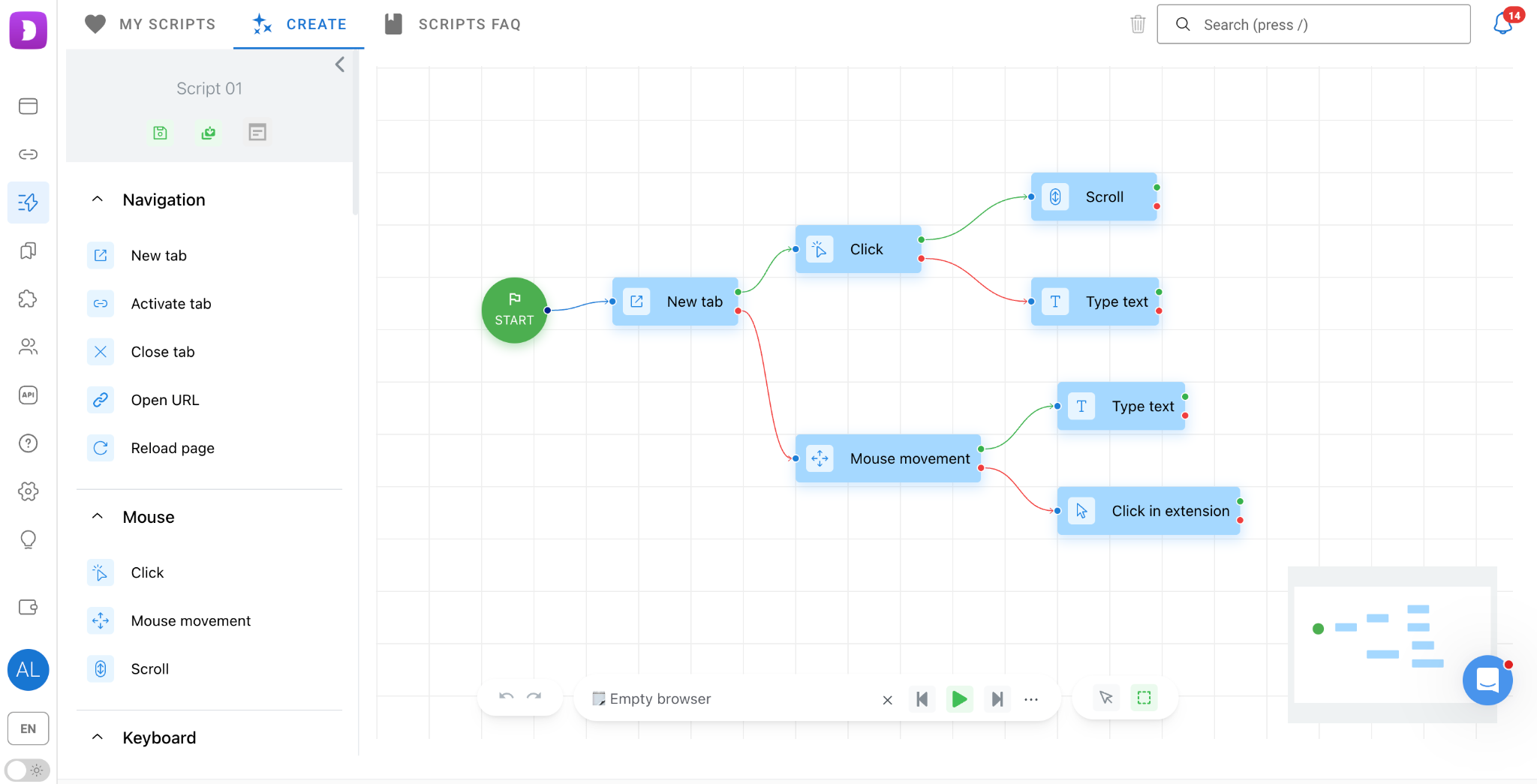Open the wallet sidebar icon

[29, 607]
